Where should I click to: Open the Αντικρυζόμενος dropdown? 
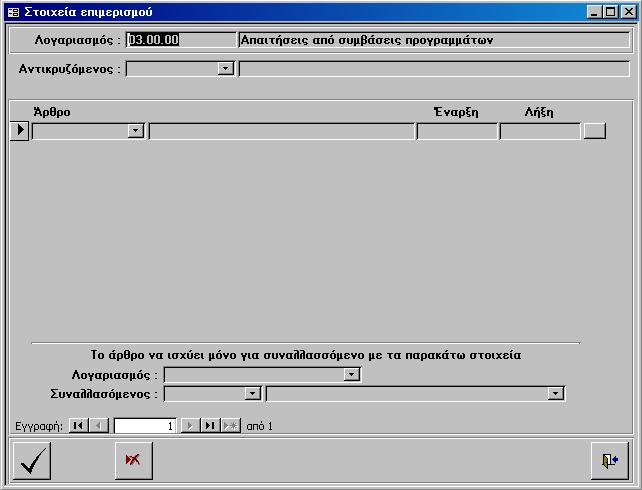[225, 69]
